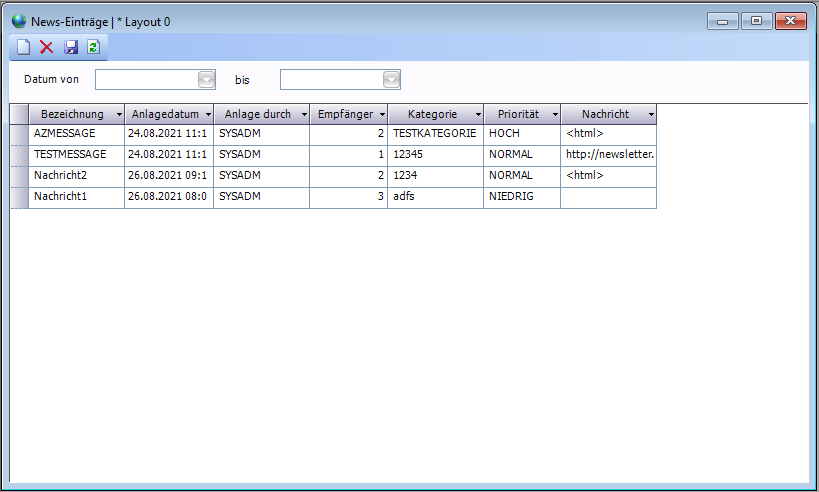This screenshot has width=819, height=492.
Task: Click the 'Anlage durch' column header
Action: (257, 114)
